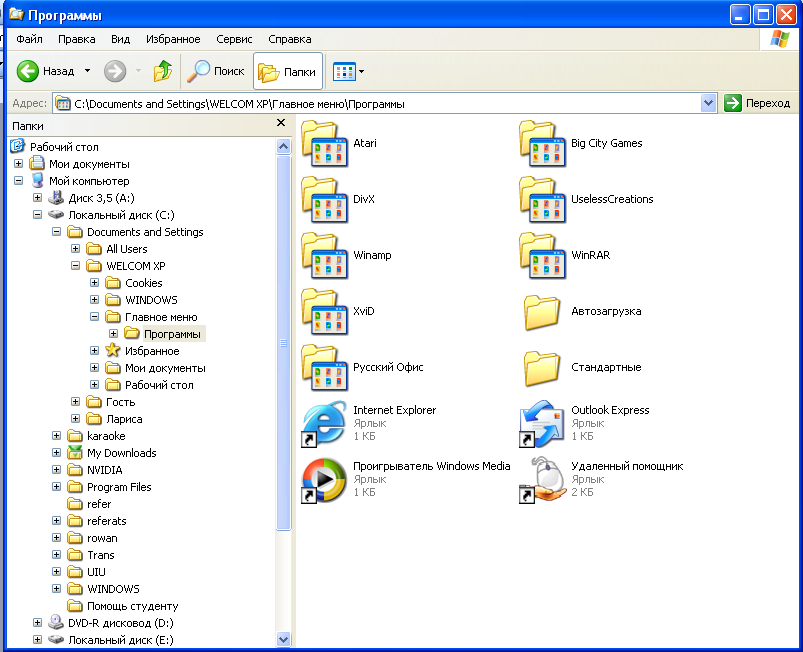The width and height of the screenshot is (803, 652).
Task: Open the Atari program folder icon
Action: coord(325,144)
